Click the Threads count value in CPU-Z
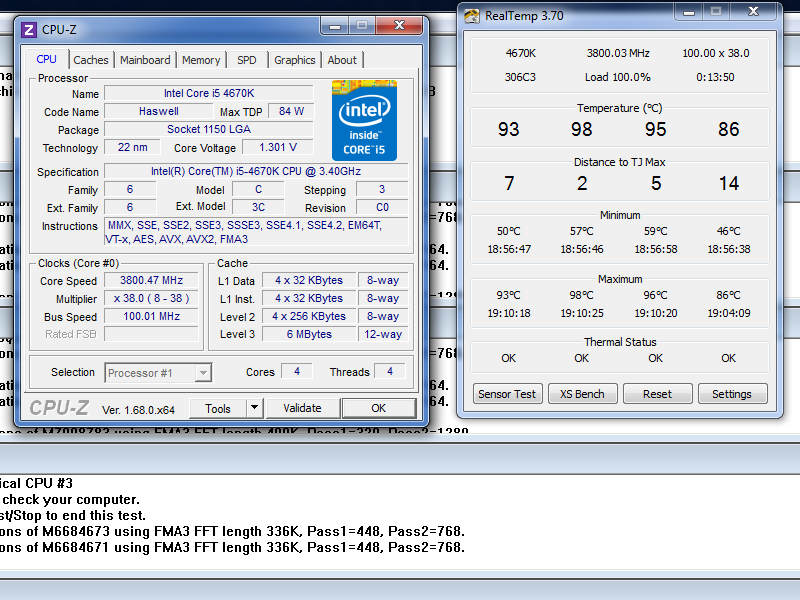Image resolution: width=800 pixels, height=600 pixels. [x=390, y=371]
